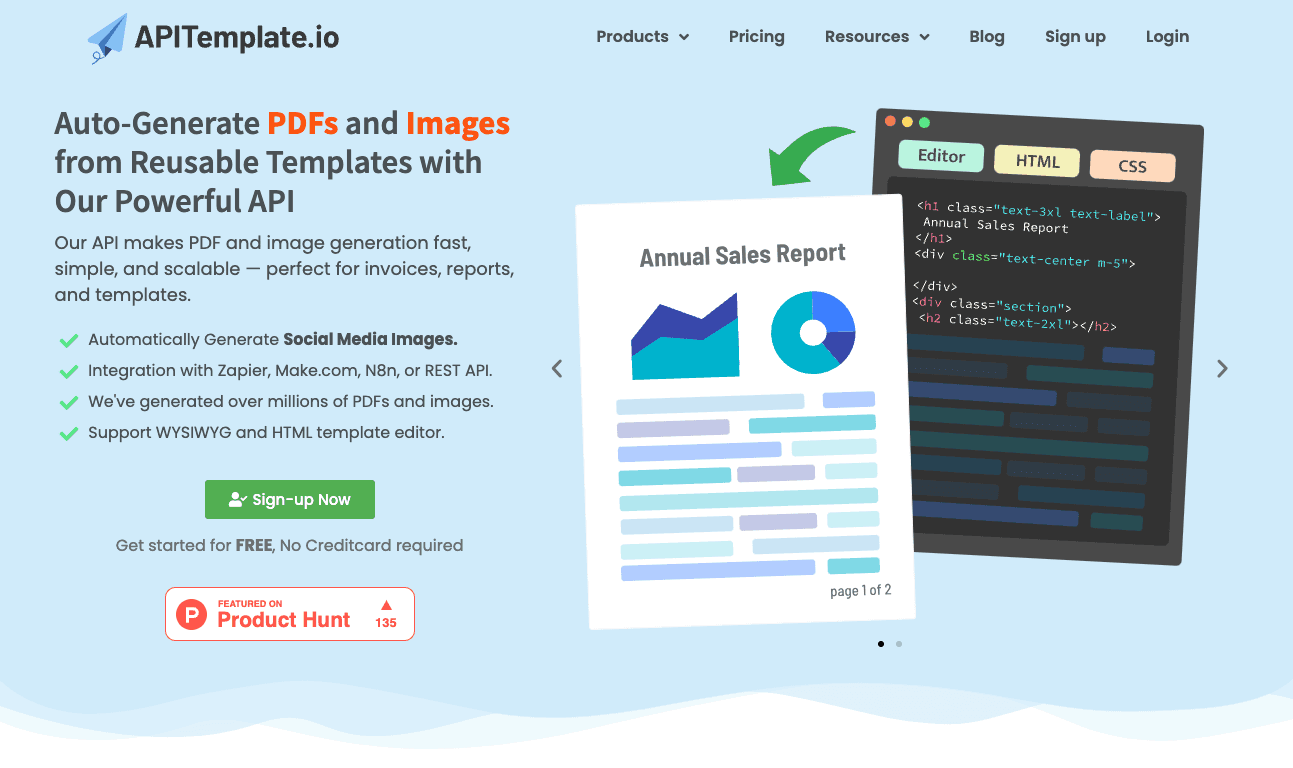
Task: Click the APITemplate.io paper plane logo
Action: 108,36
